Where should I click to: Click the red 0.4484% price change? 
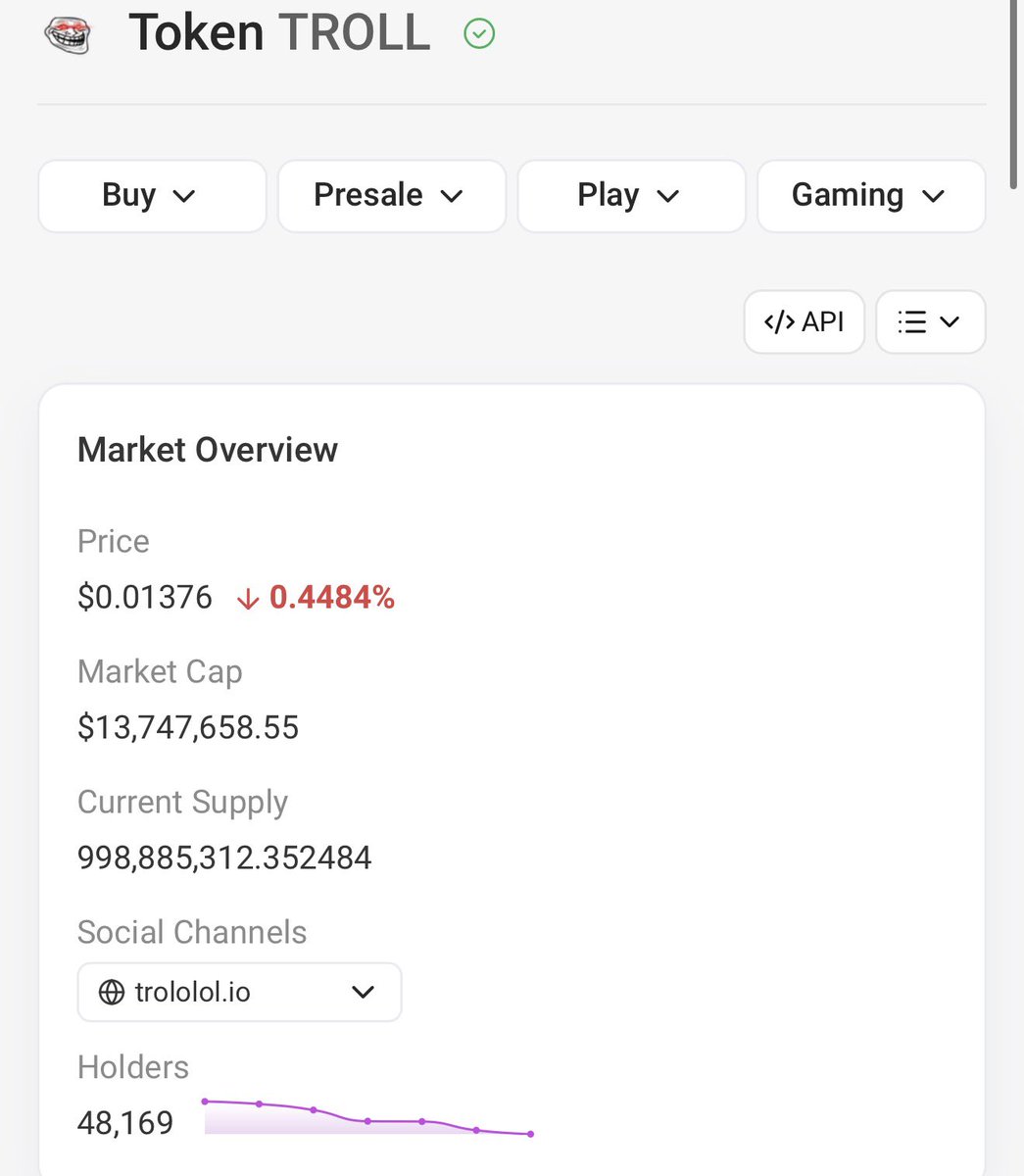332,597
